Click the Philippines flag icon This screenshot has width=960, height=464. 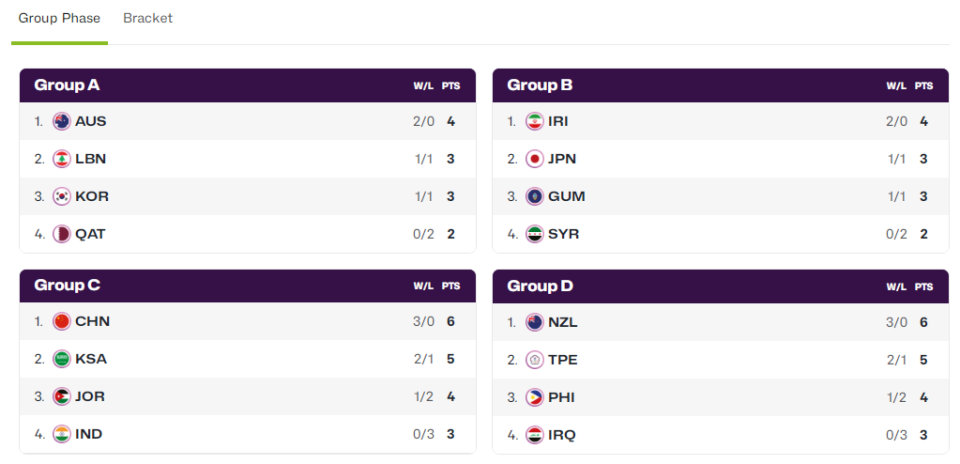click(535, 397)
